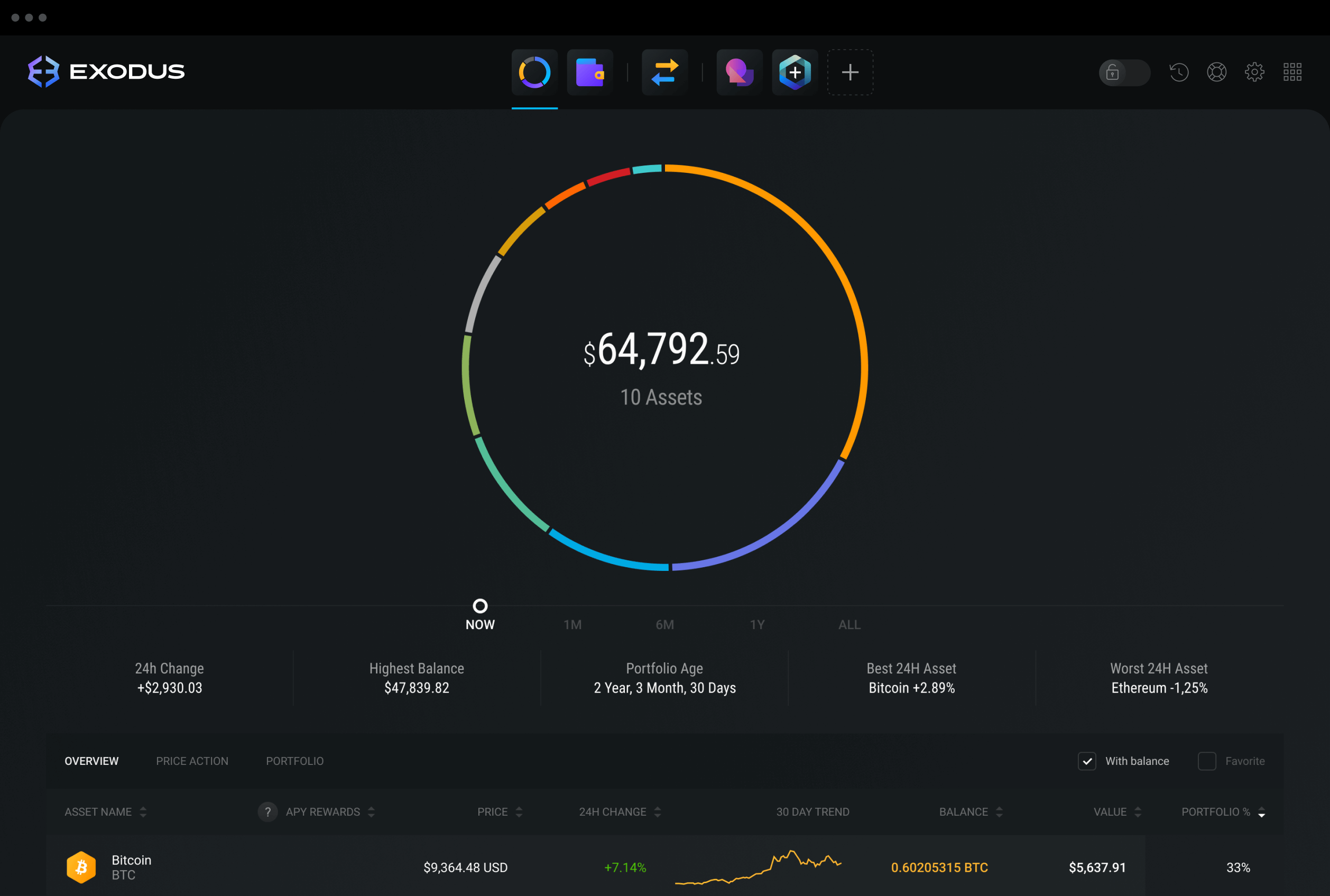Click the OVERVIEW button

(91, 762)
